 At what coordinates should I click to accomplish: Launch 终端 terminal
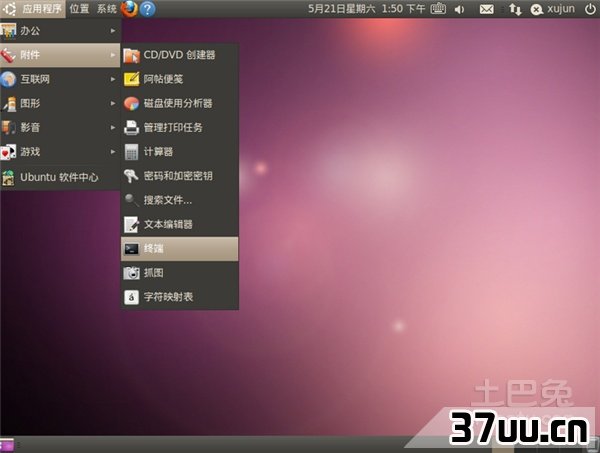tap(179, 249)
